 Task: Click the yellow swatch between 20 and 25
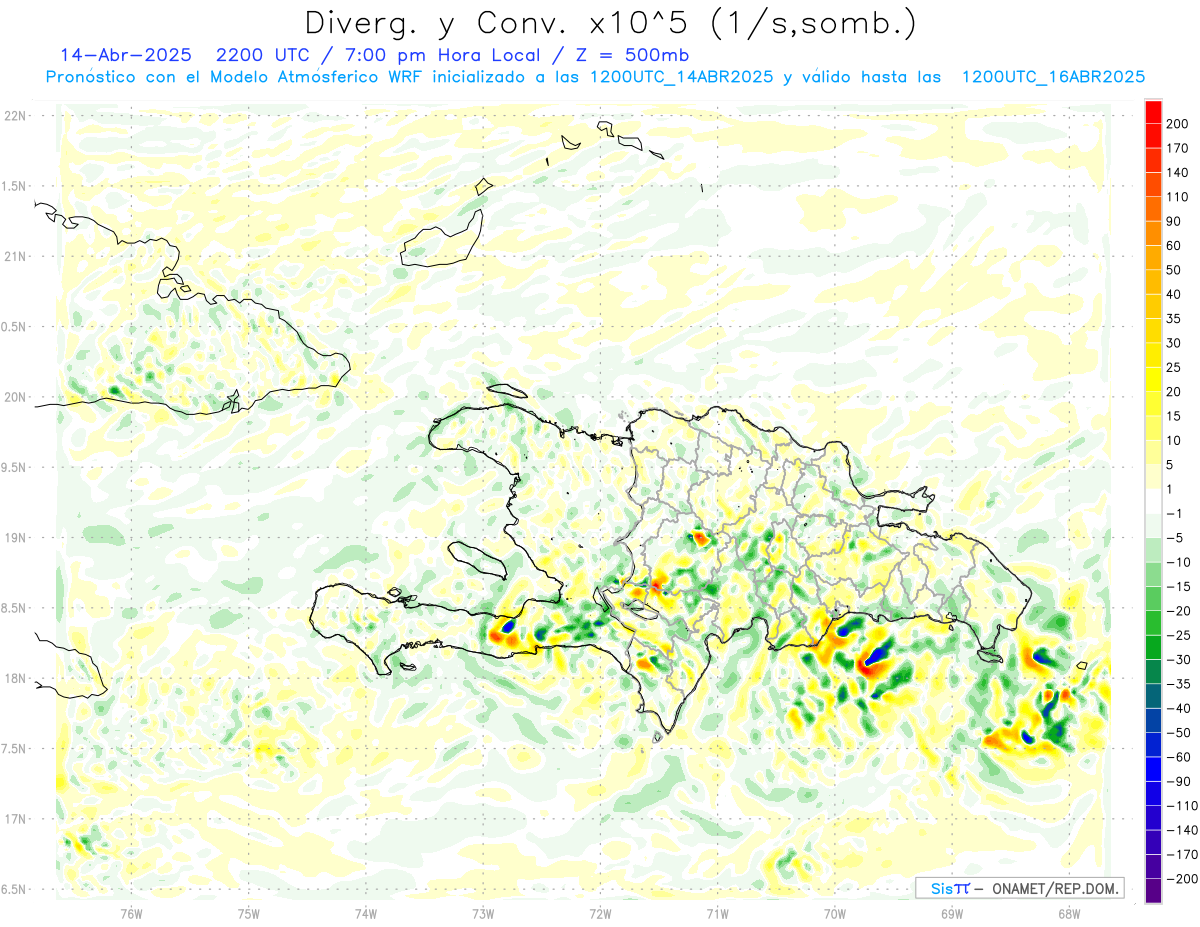tap(1153, 379)
